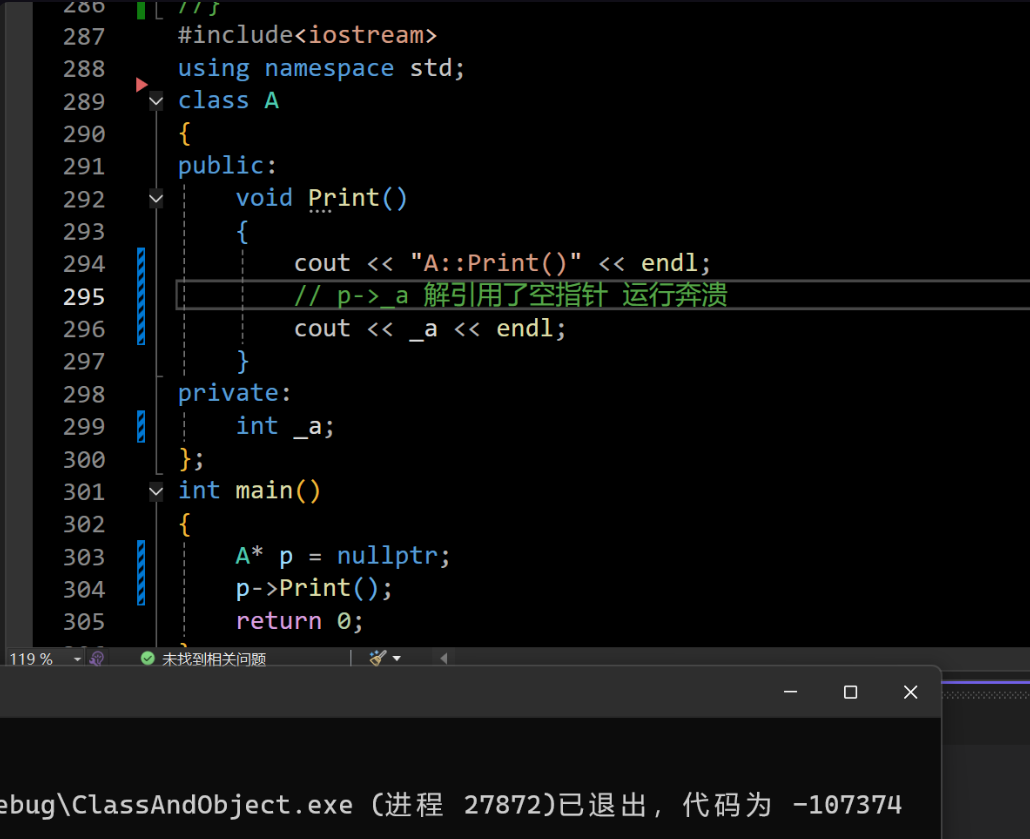The height and width of the screenshot is (839, 1030).
Task: Select line number 295 in the gutter
Action: pyautogui.click(x=84, y=297)
